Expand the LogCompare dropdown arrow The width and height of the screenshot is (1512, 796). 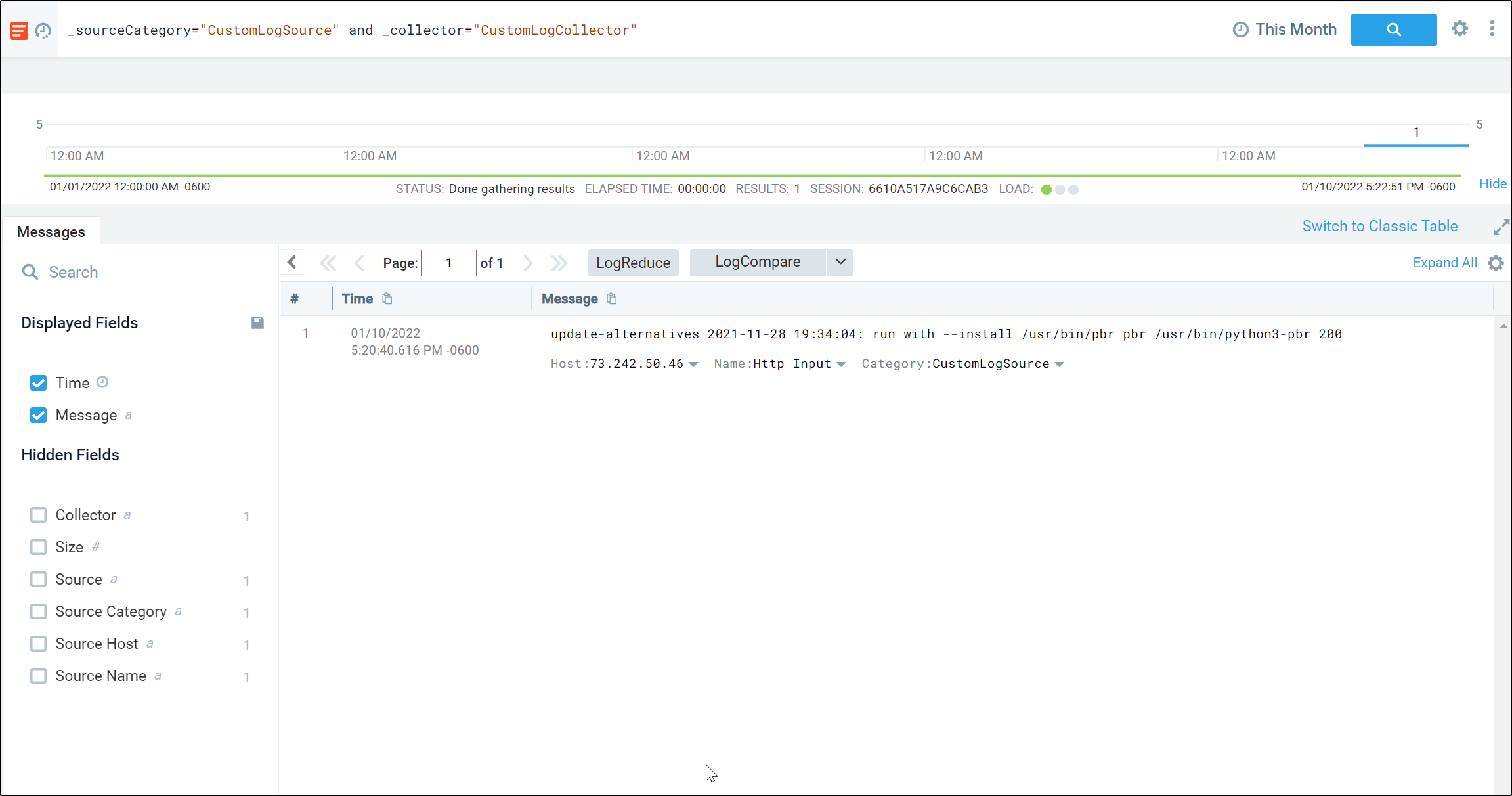[x=840, y=262]
